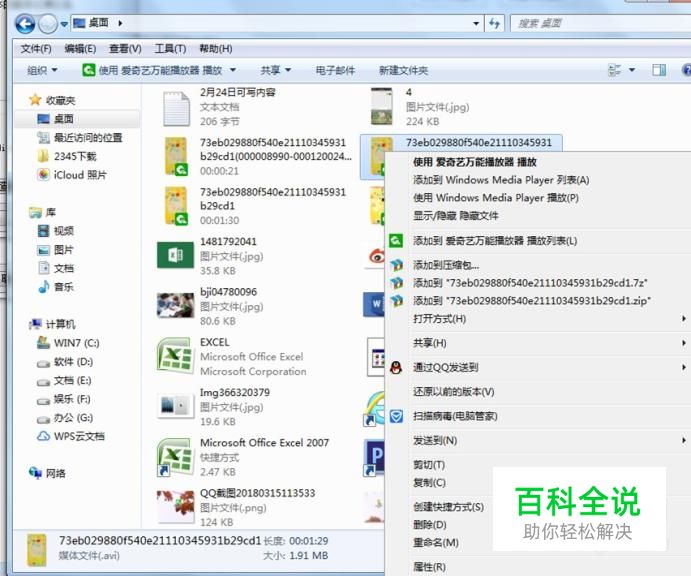Click the archive icon beside 添加到压缩包...

pos(397,265)
